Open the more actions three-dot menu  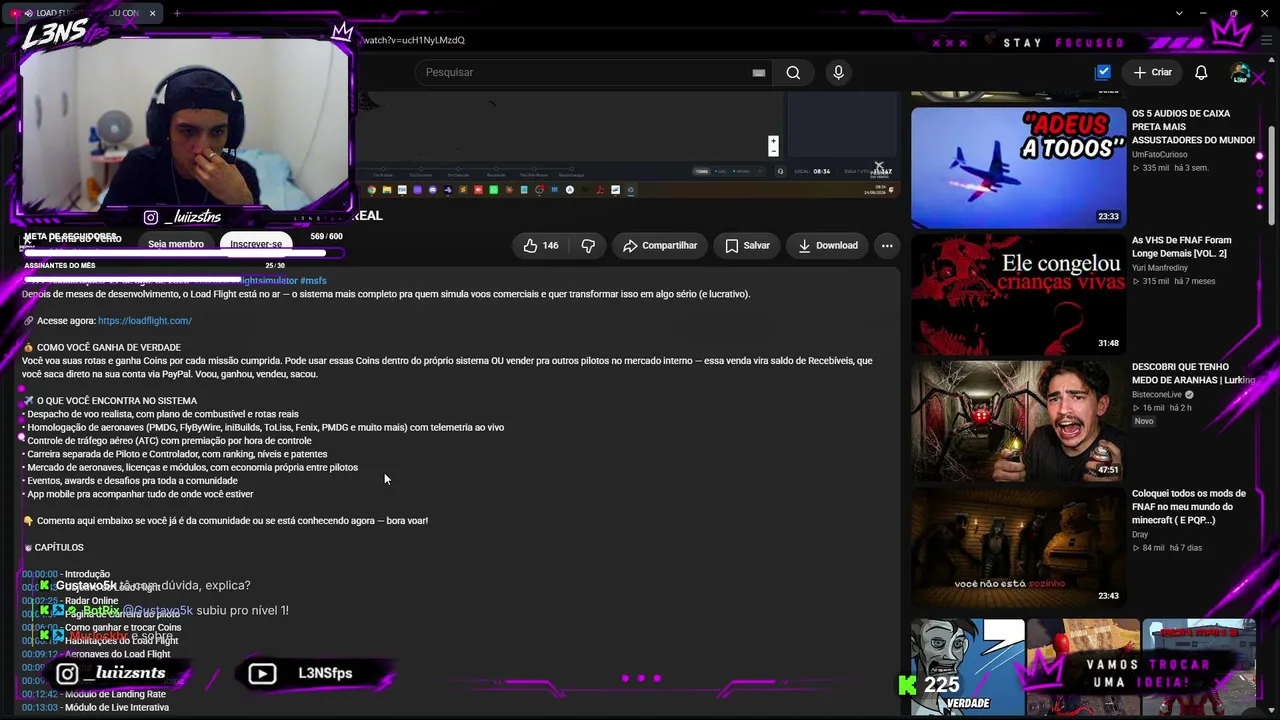coord(886,245)
